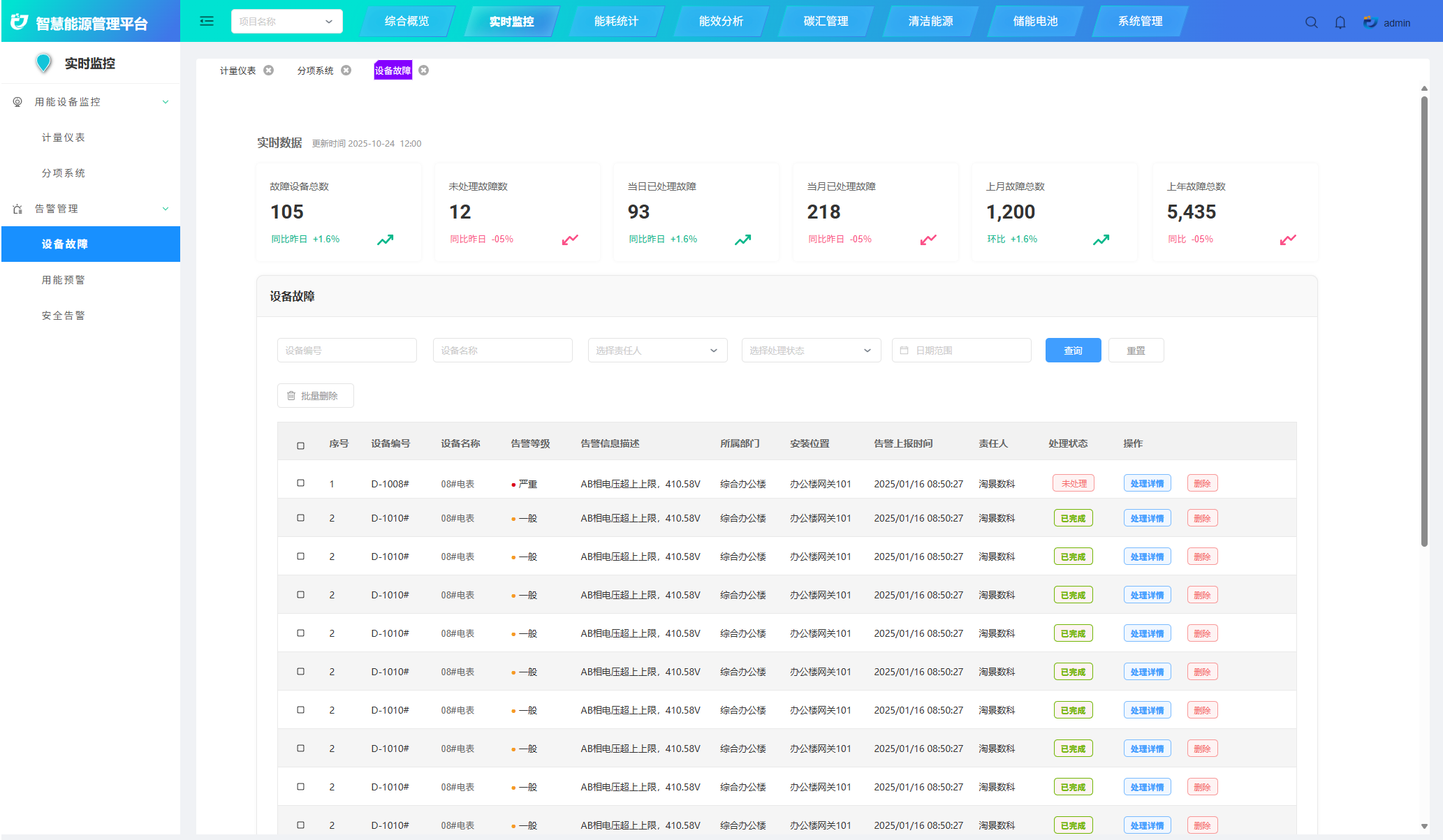Select the 实时监控 top tab

[x=512, y=22]
